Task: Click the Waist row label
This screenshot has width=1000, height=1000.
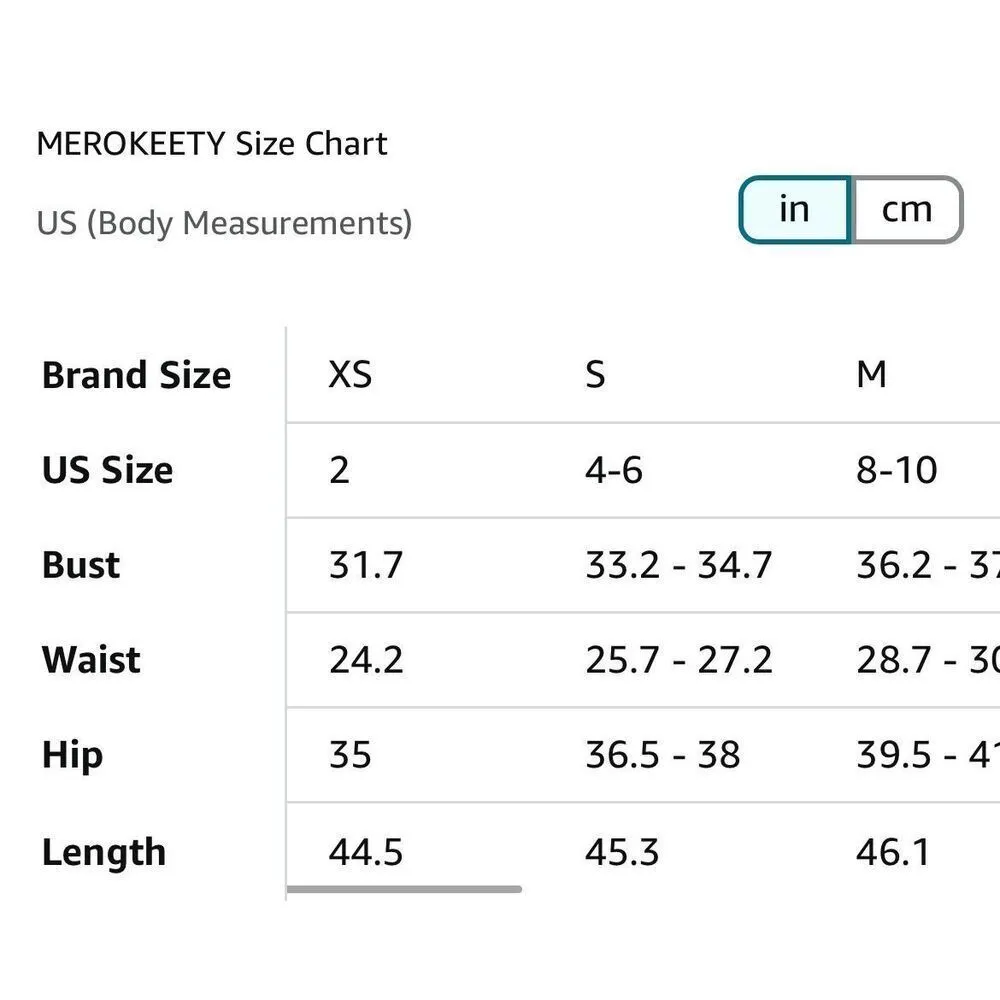Action: tap(91, 660)
